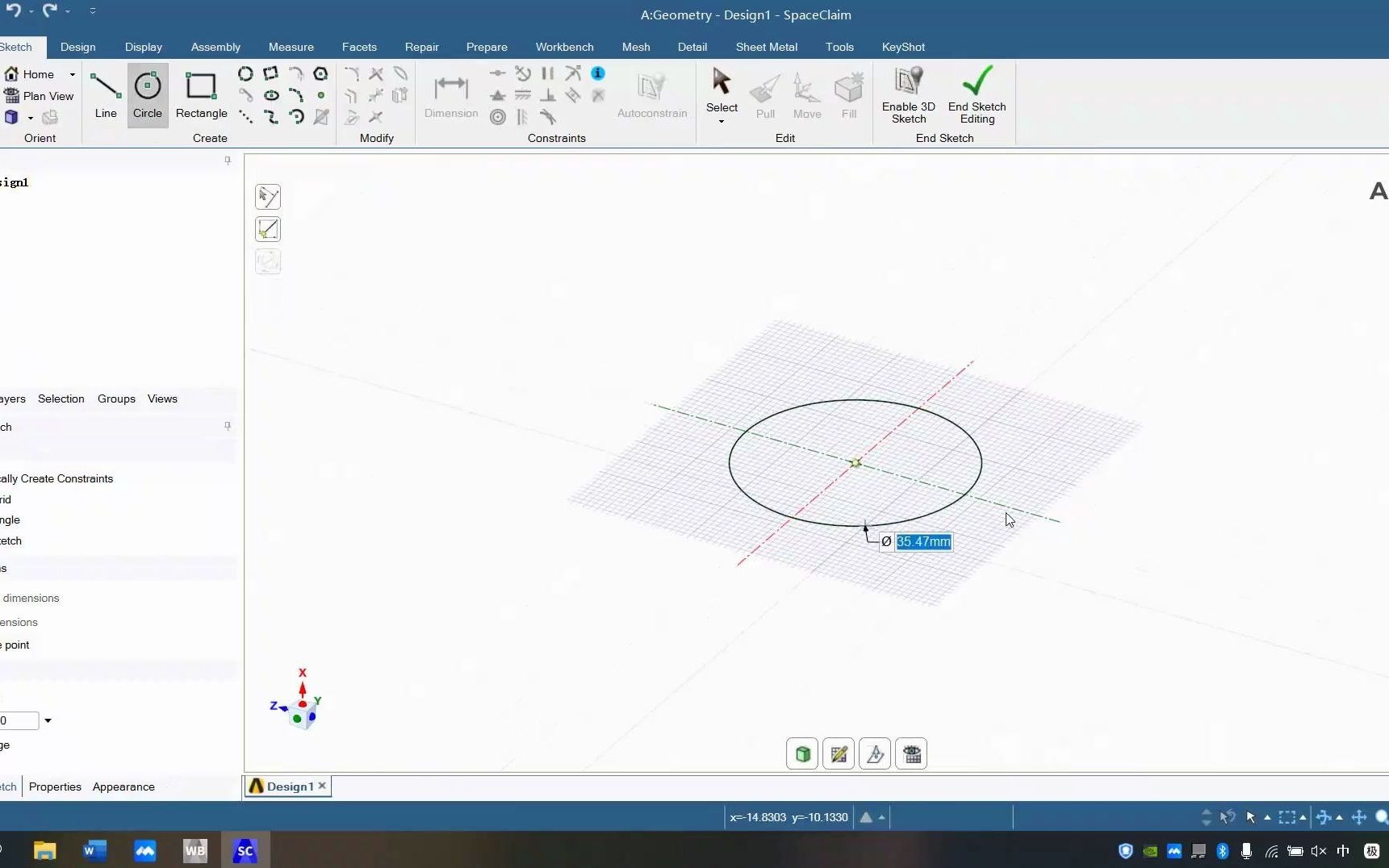Open the Repair ribbon tab
Image resolution: width=1389 pixels, height=868 pixels.
click(x=422, y=47)
